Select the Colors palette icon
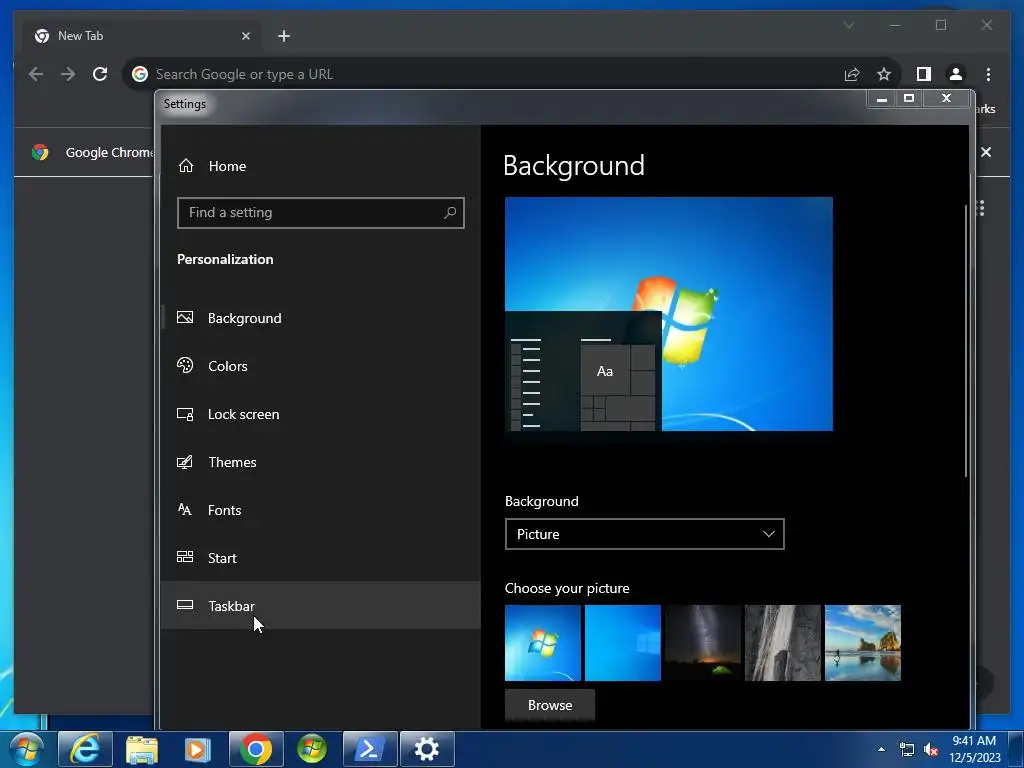Screen dimensions: 1024x768 point(185,365)
